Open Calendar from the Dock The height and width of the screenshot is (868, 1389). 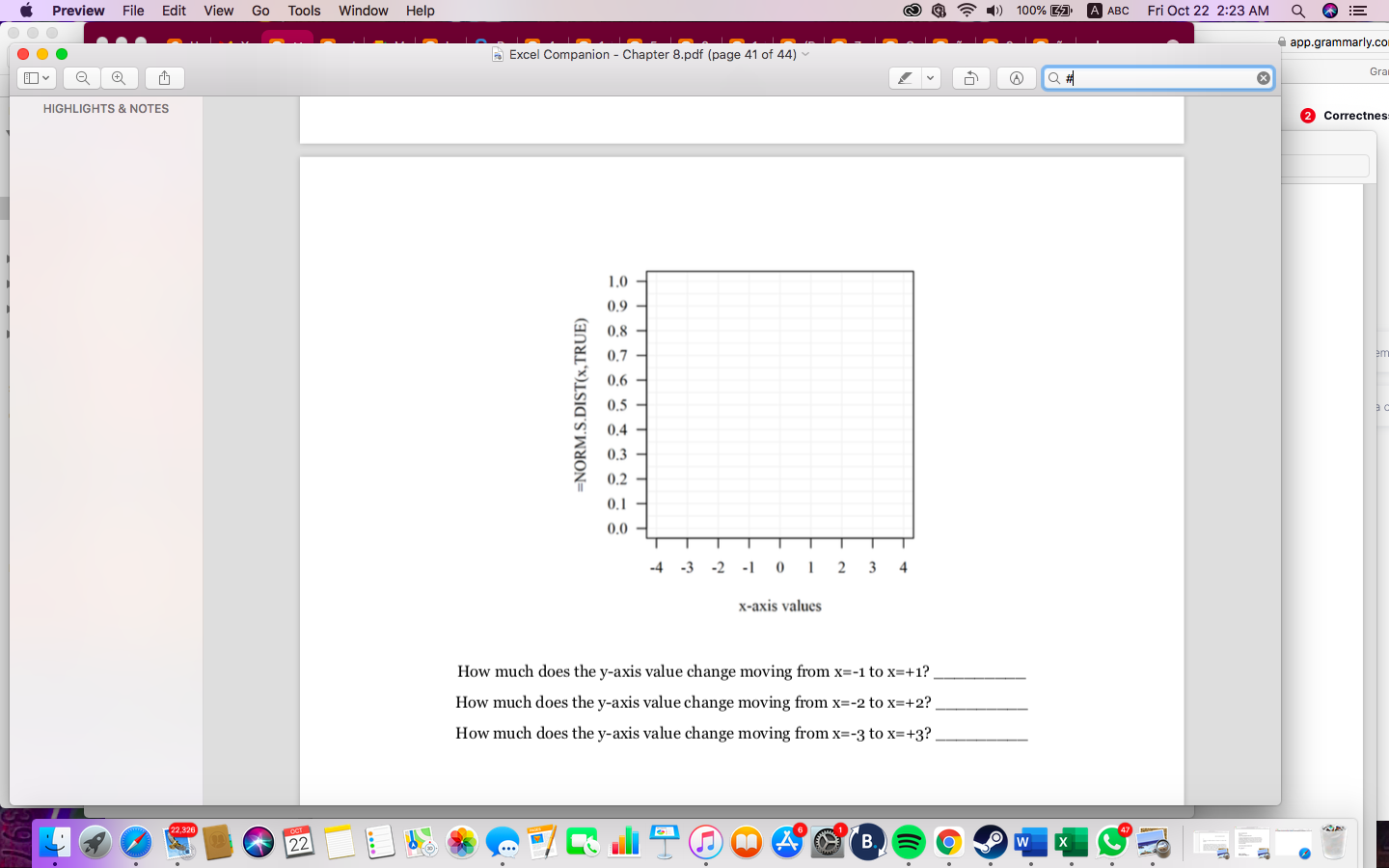click(299, 842)
